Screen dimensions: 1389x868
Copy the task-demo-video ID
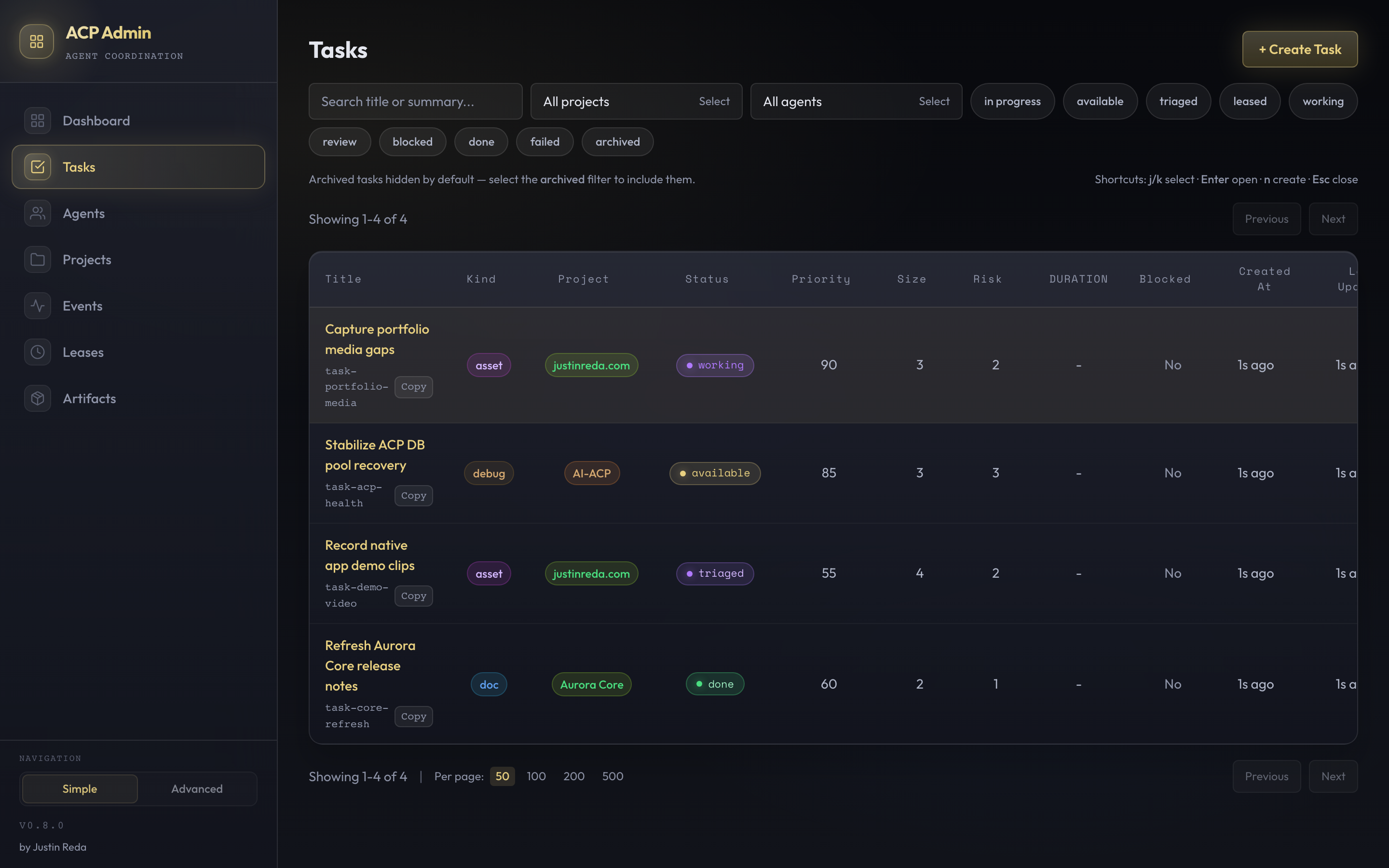coord(413,596)
